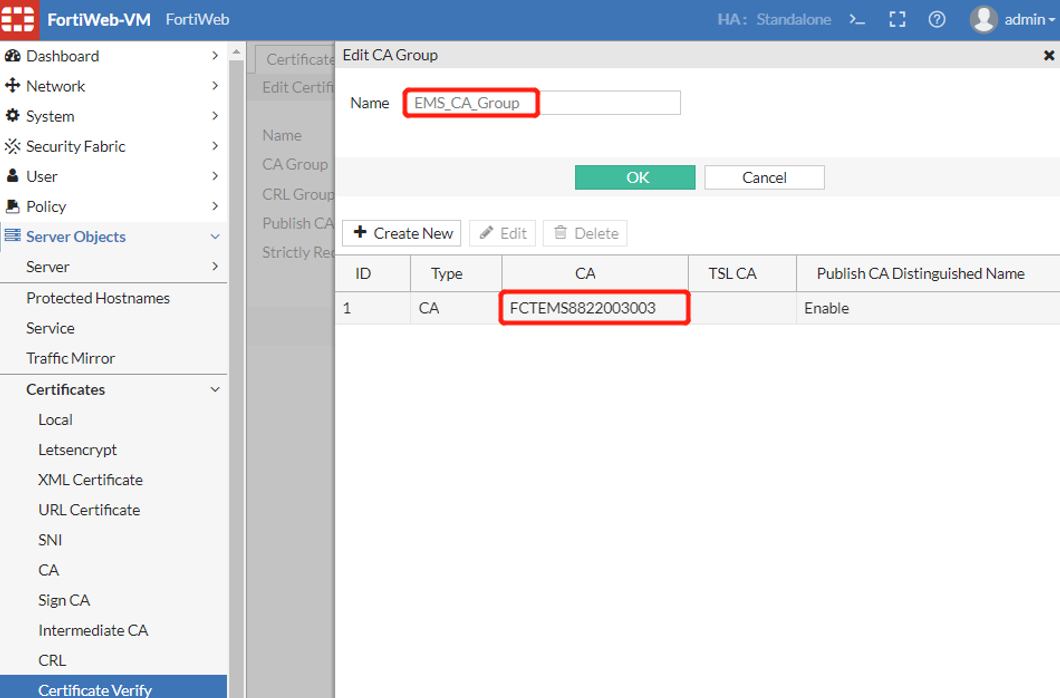Click Publish CA Distinguished Name header
Viewport: 1060px width, 698px height.
(928, 273)
